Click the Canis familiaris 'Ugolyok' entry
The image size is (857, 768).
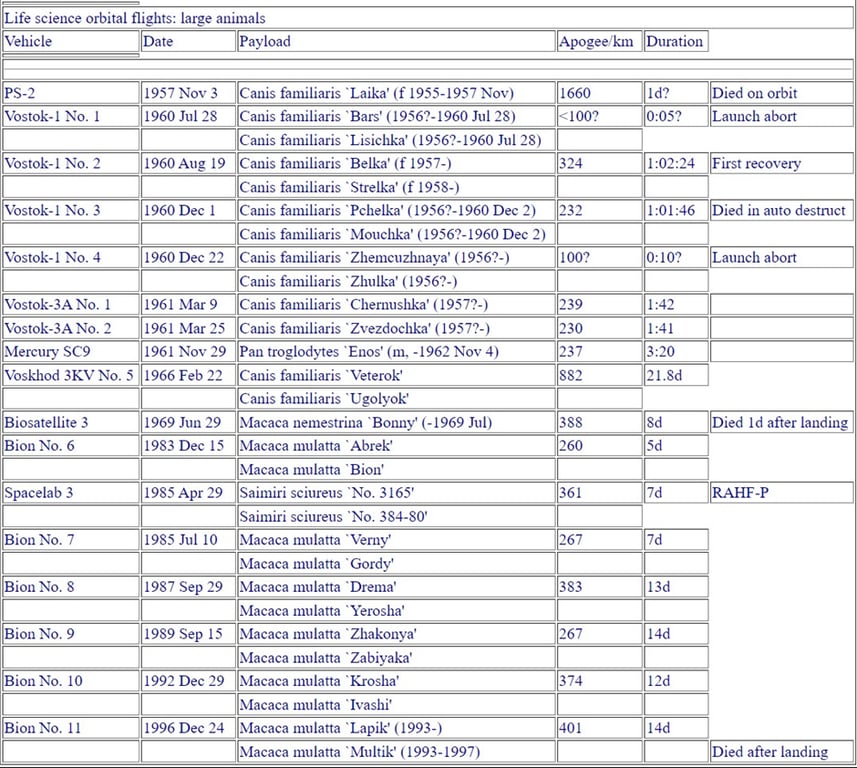coord(396,398)
